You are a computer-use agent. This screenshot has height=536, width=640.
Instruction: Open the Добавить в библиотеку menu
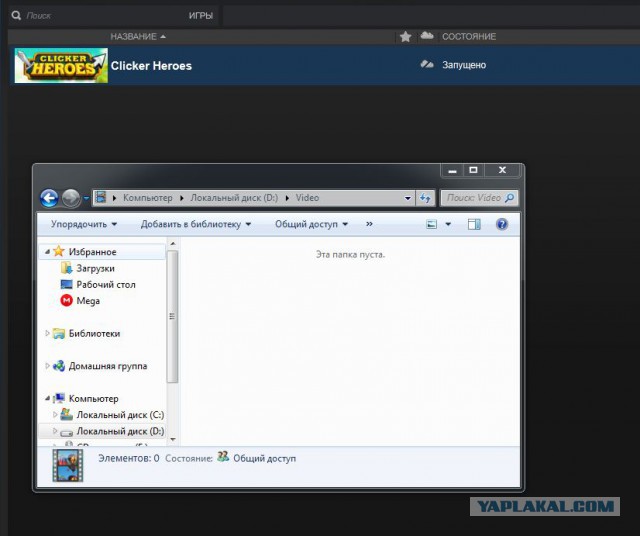(196, 224)
